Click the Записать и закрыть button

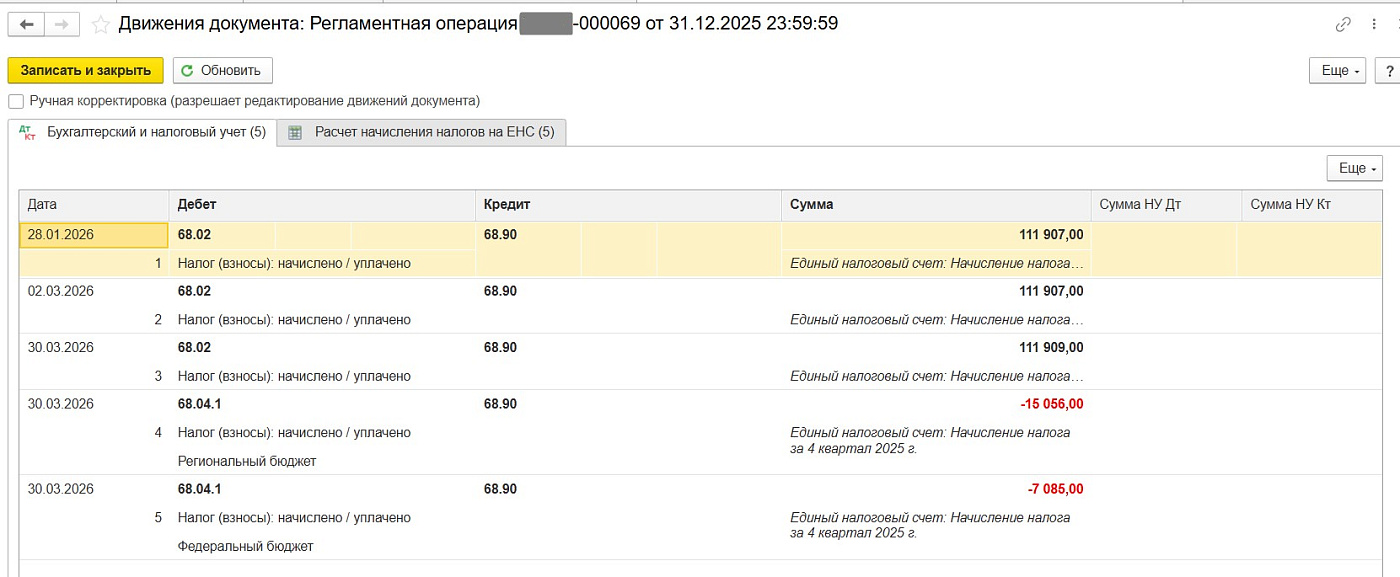coord(86,71)
